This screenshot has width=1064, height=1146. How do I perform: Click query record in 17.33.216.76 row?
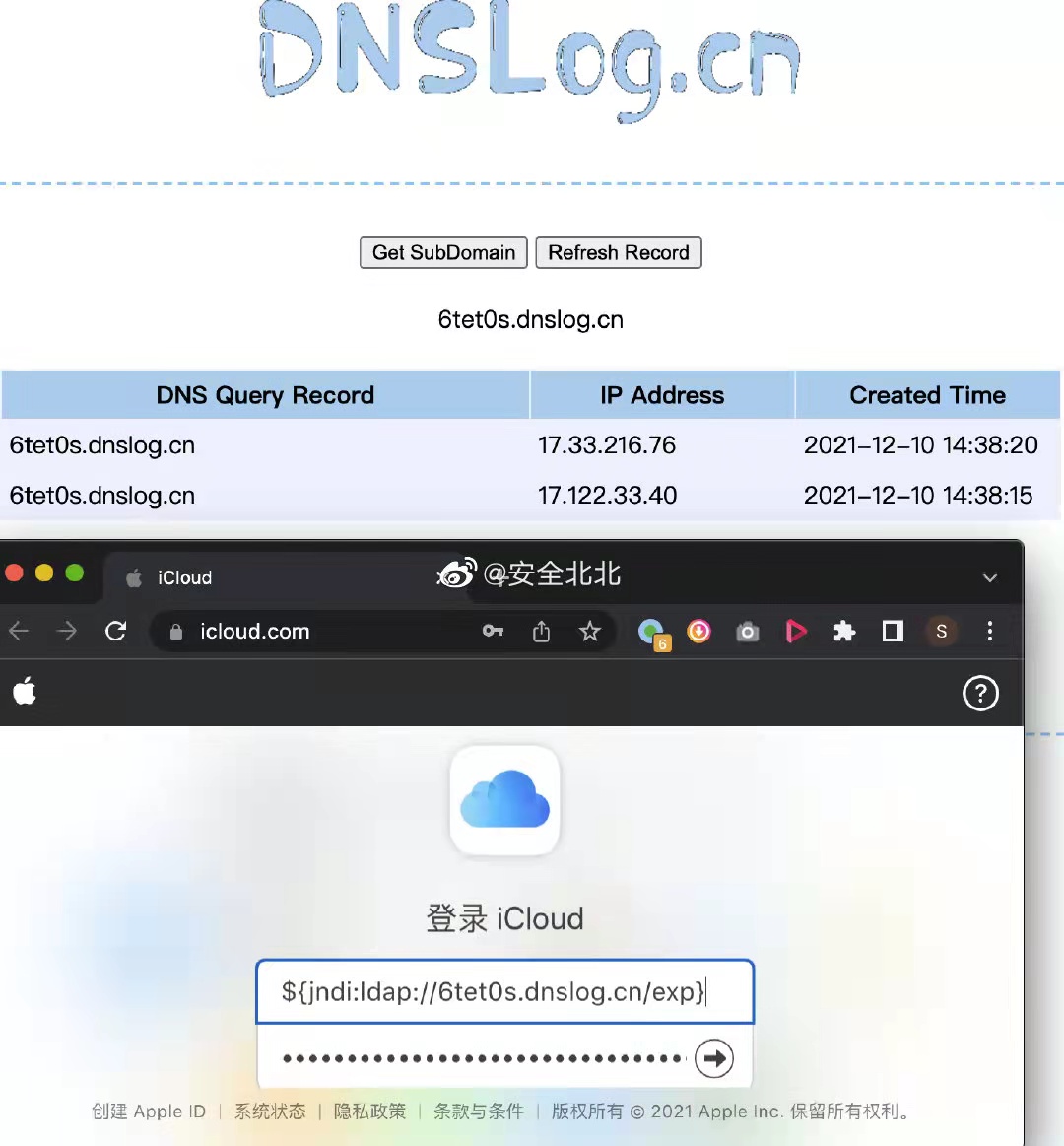(x=102, y=445)
